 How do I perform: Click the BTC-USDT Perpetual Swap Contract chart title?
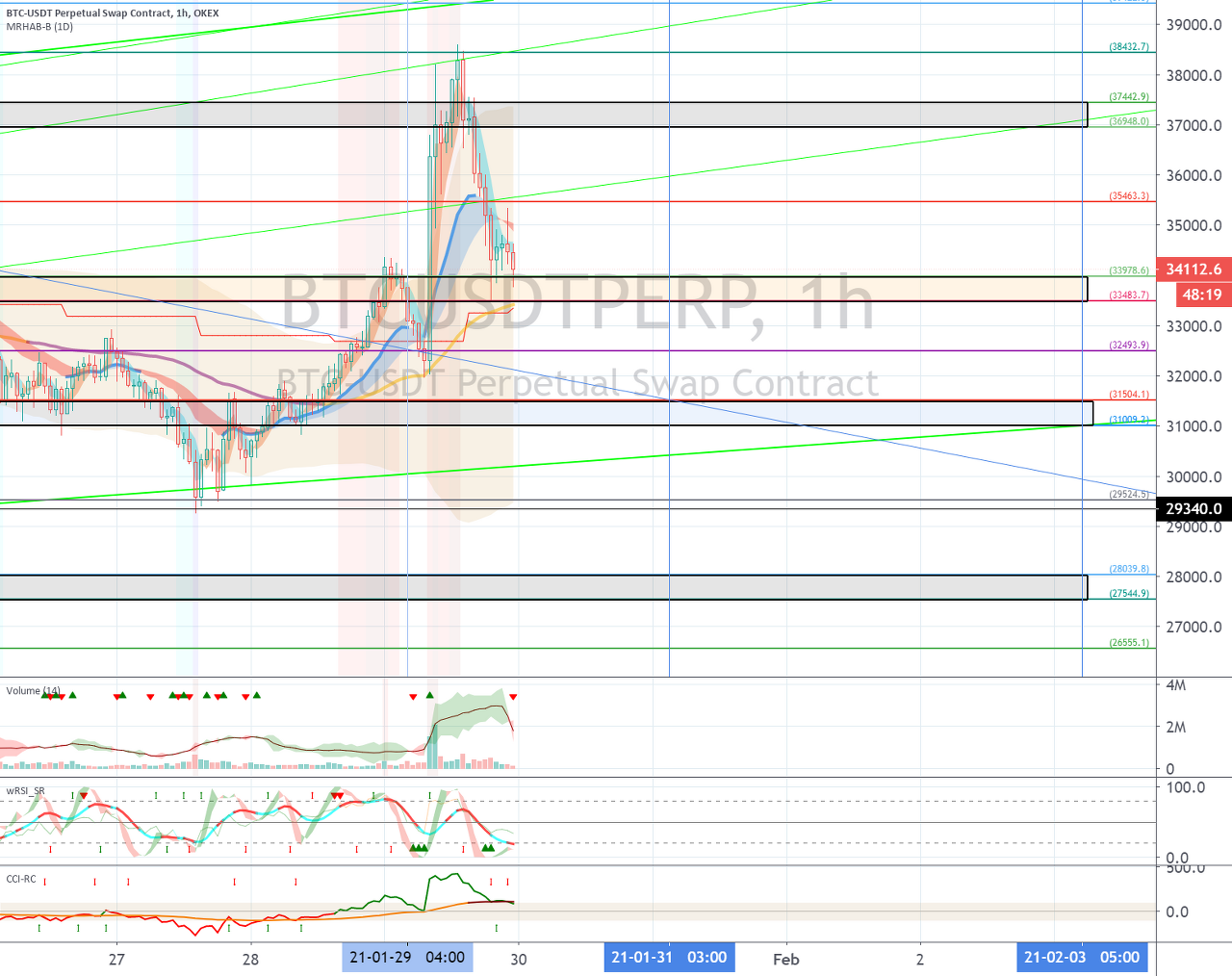pyautogui.click(x=113, y=13)
